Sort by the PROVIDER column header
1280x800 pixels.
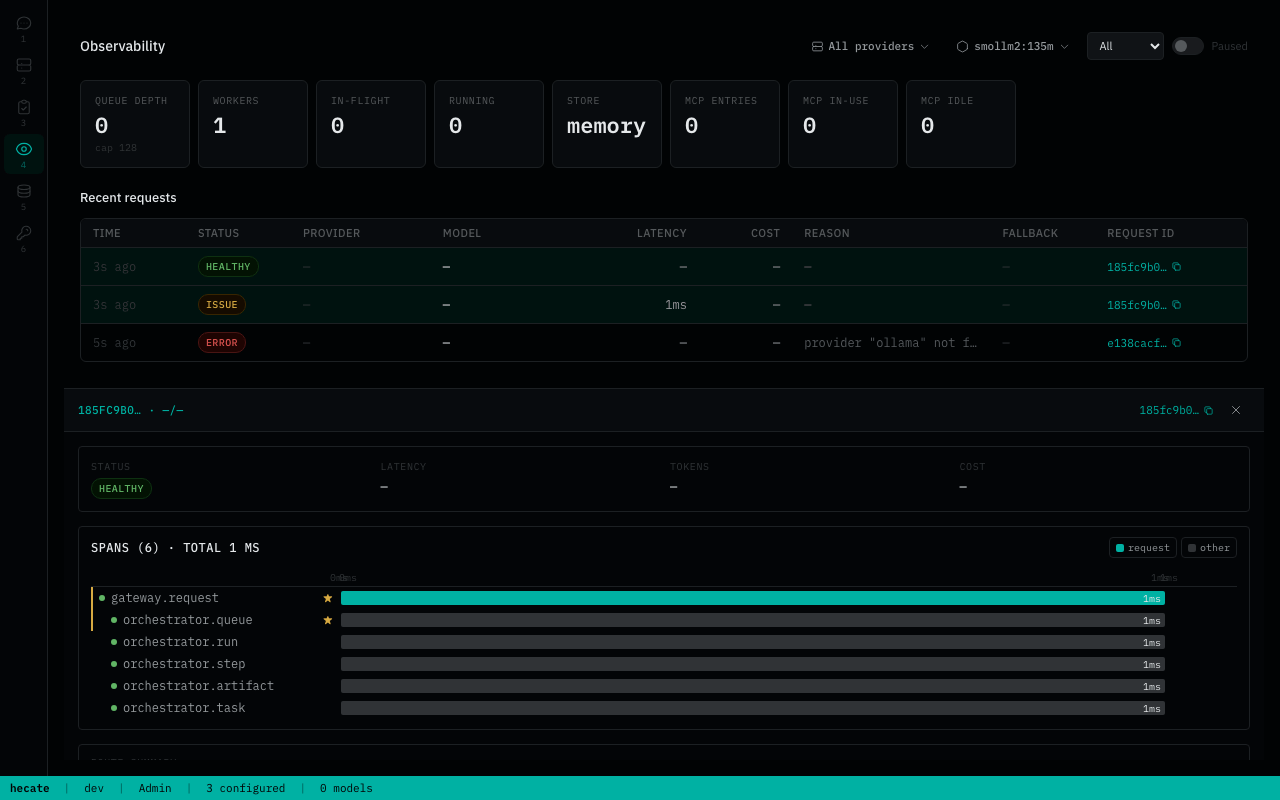332,233
